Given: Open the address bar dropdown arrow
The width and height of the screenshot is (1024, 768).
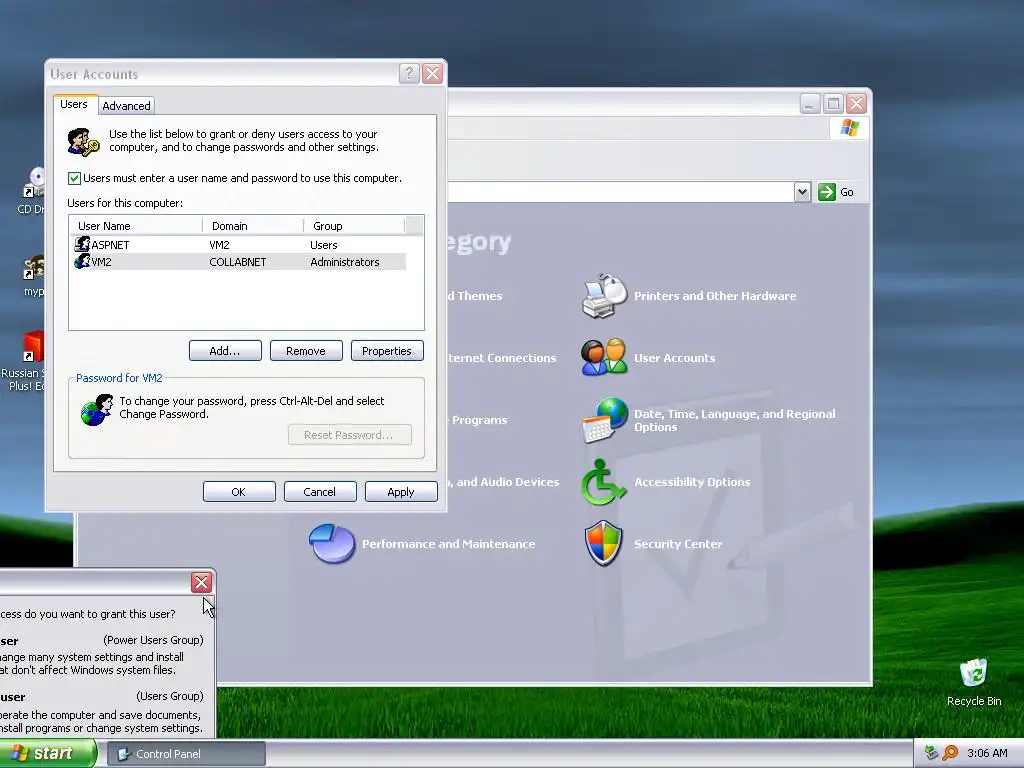Looking at the screenshot, I should tap(803, 192).
